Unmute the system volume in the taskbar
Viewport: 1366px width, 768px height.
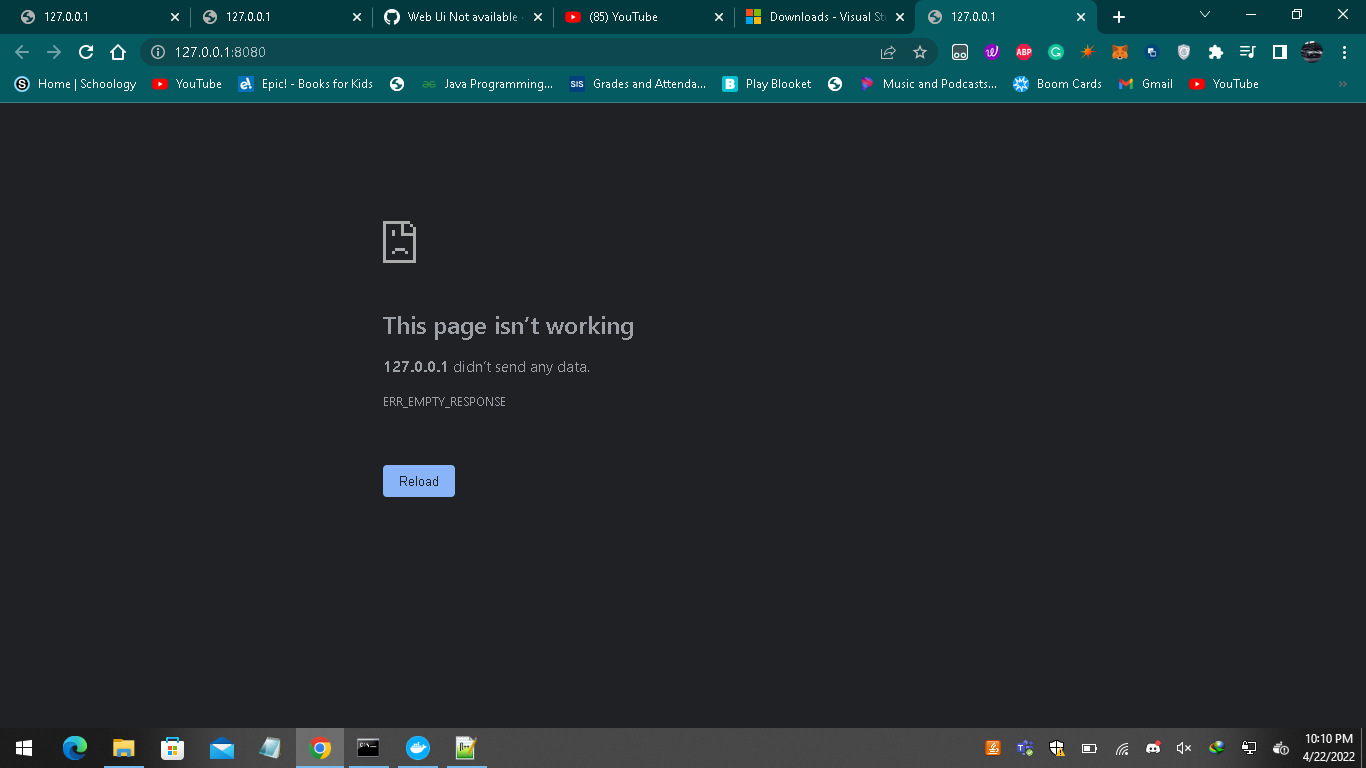coord(1184,747)
